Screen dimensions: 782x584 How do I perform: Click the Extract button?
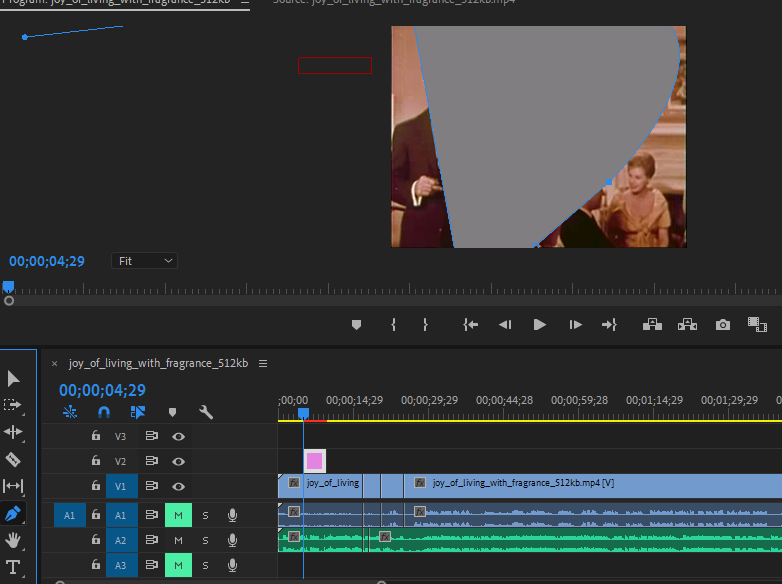(x=687, y=325)
